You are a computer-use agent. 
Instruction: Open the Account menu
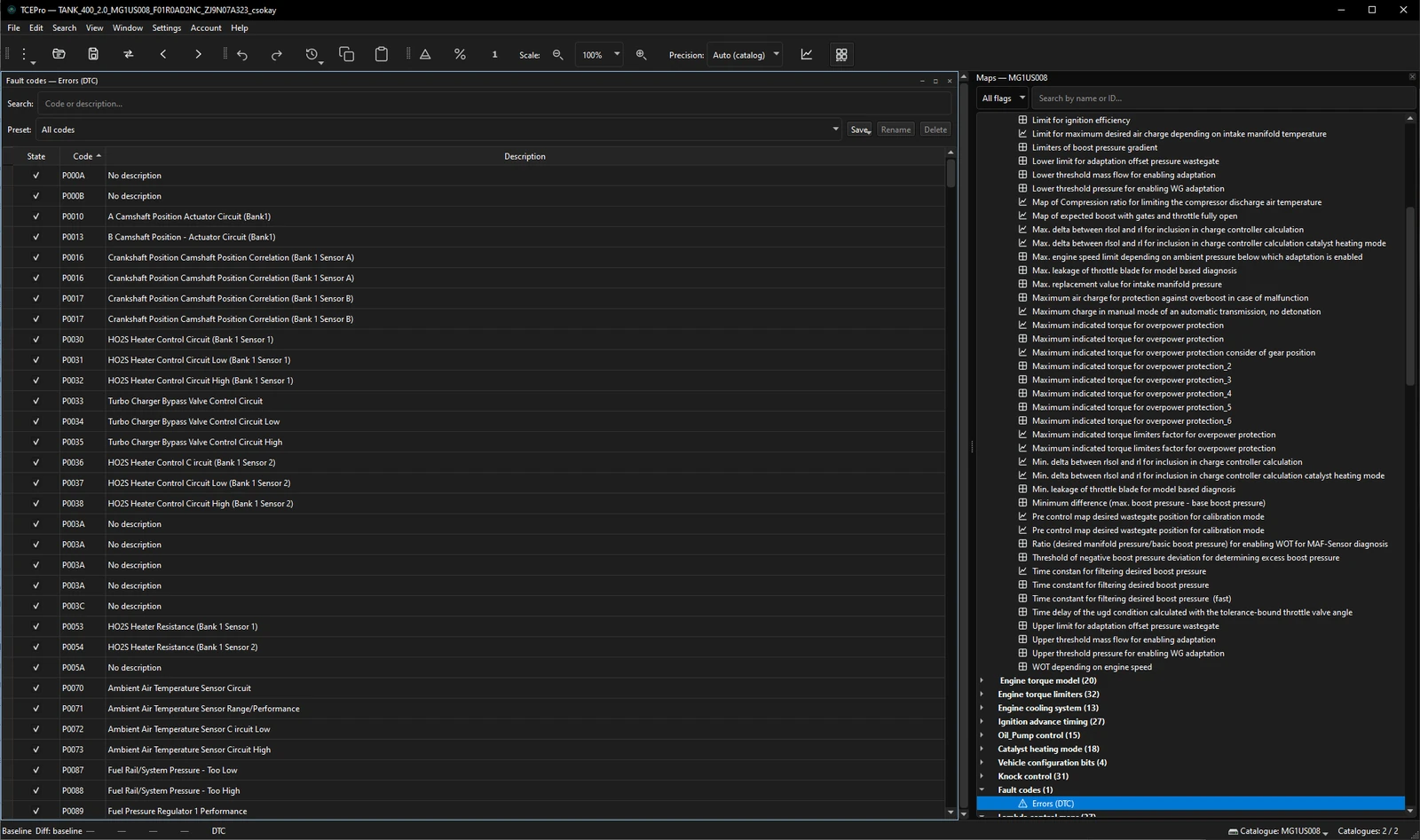click(206, 27)
